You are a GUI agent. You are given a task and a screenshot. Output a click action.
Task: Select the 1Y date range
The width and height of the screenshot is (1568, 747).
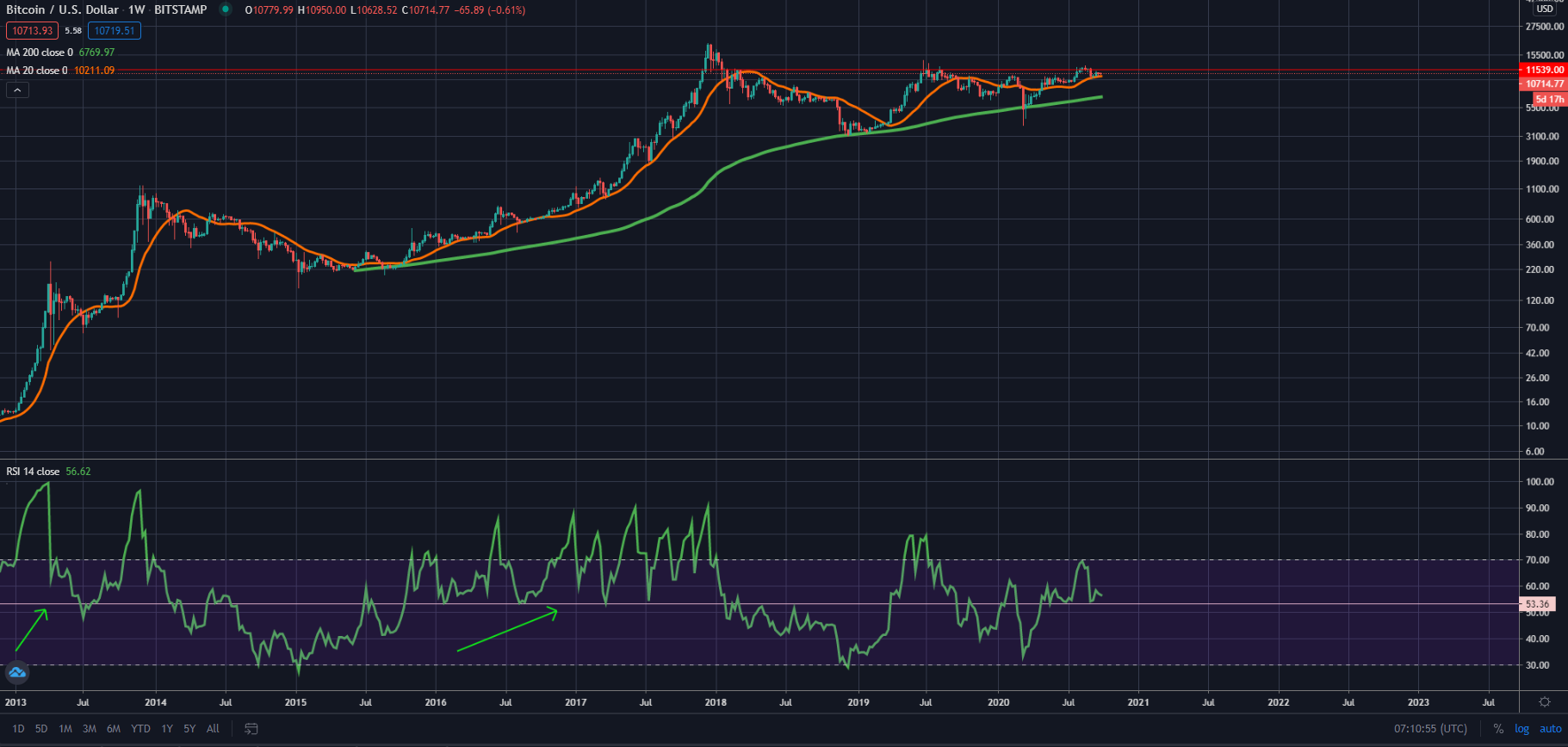[167, 729]
